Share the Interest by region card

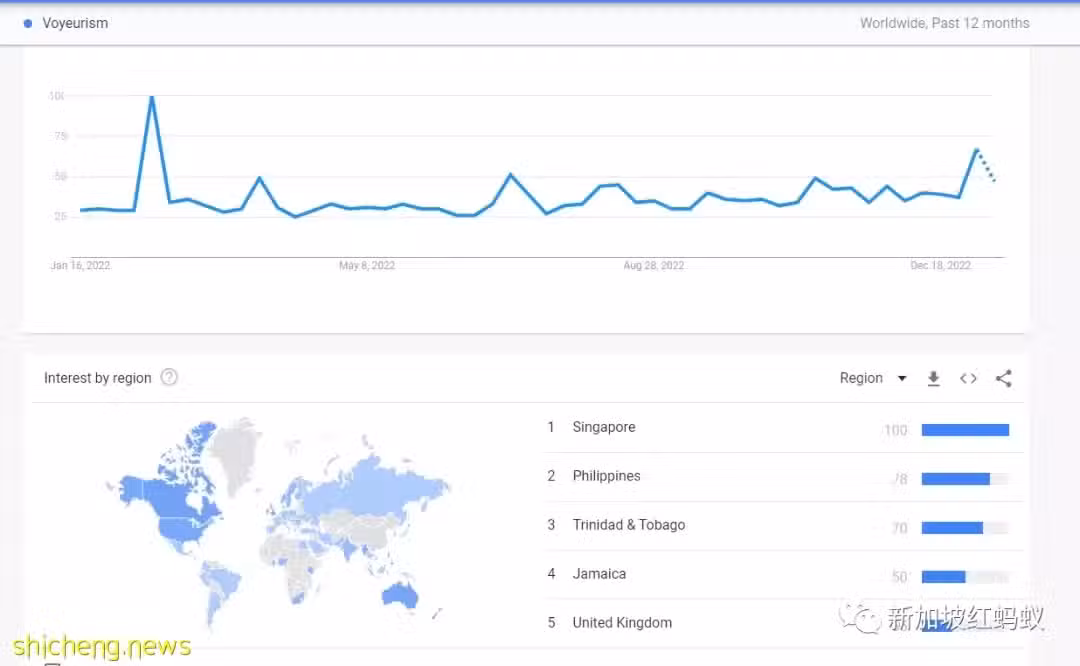coord(1004,378)
